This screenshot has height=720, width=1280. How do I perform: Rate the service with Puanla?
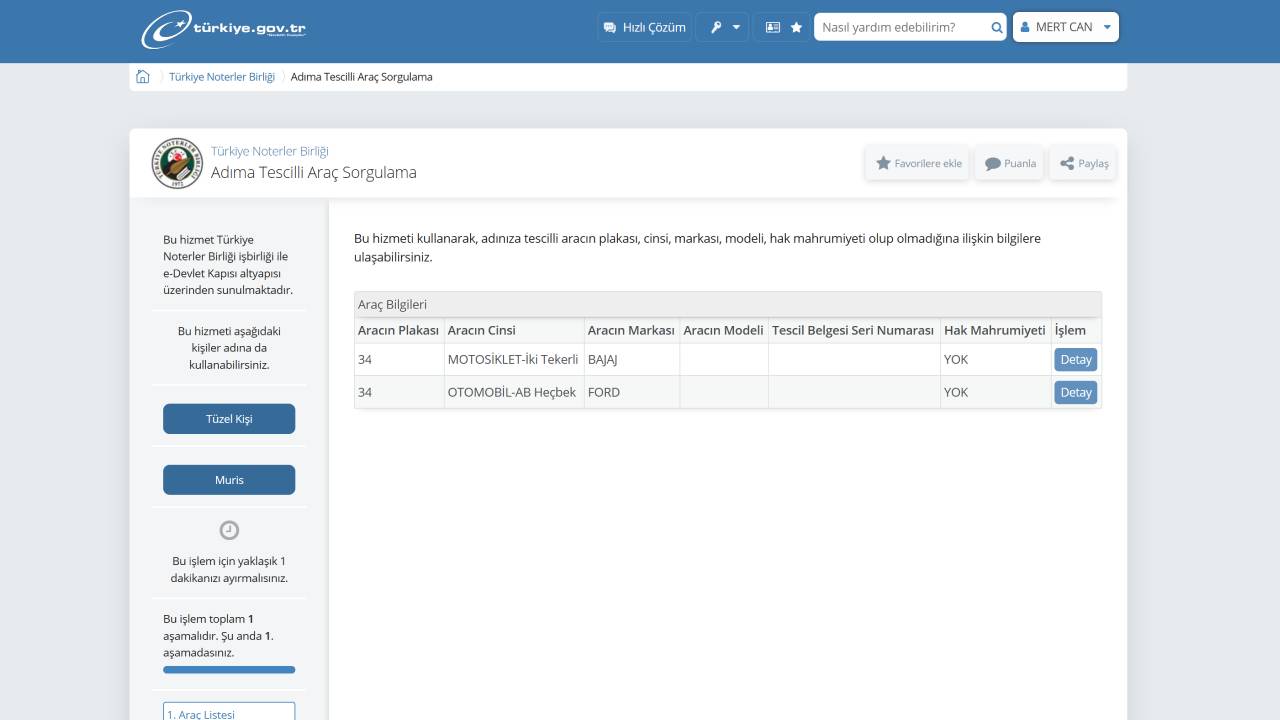point(1009,163)
